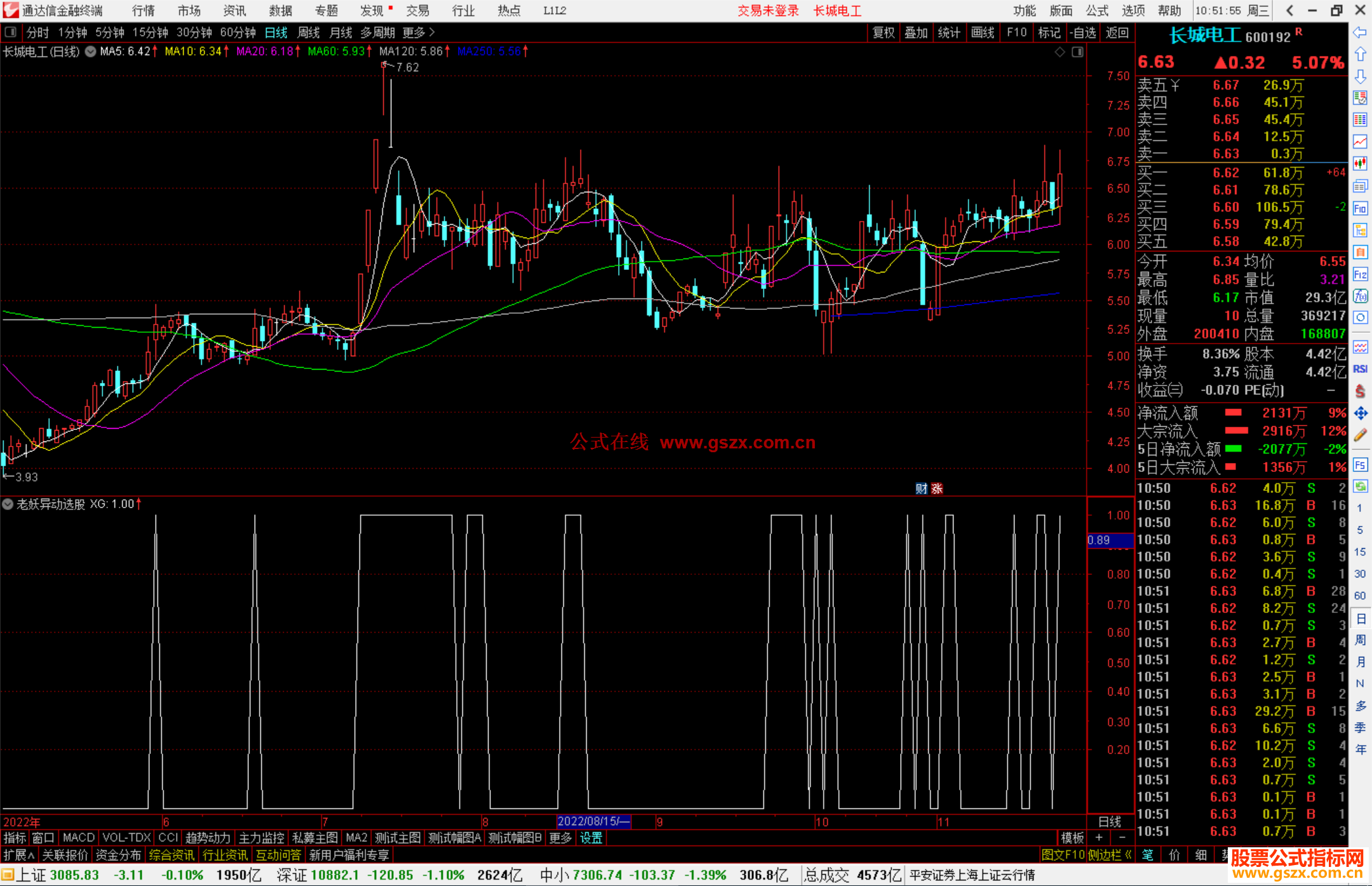
Task: Open the -自选 watchlist option
Action: (1083, 32)
